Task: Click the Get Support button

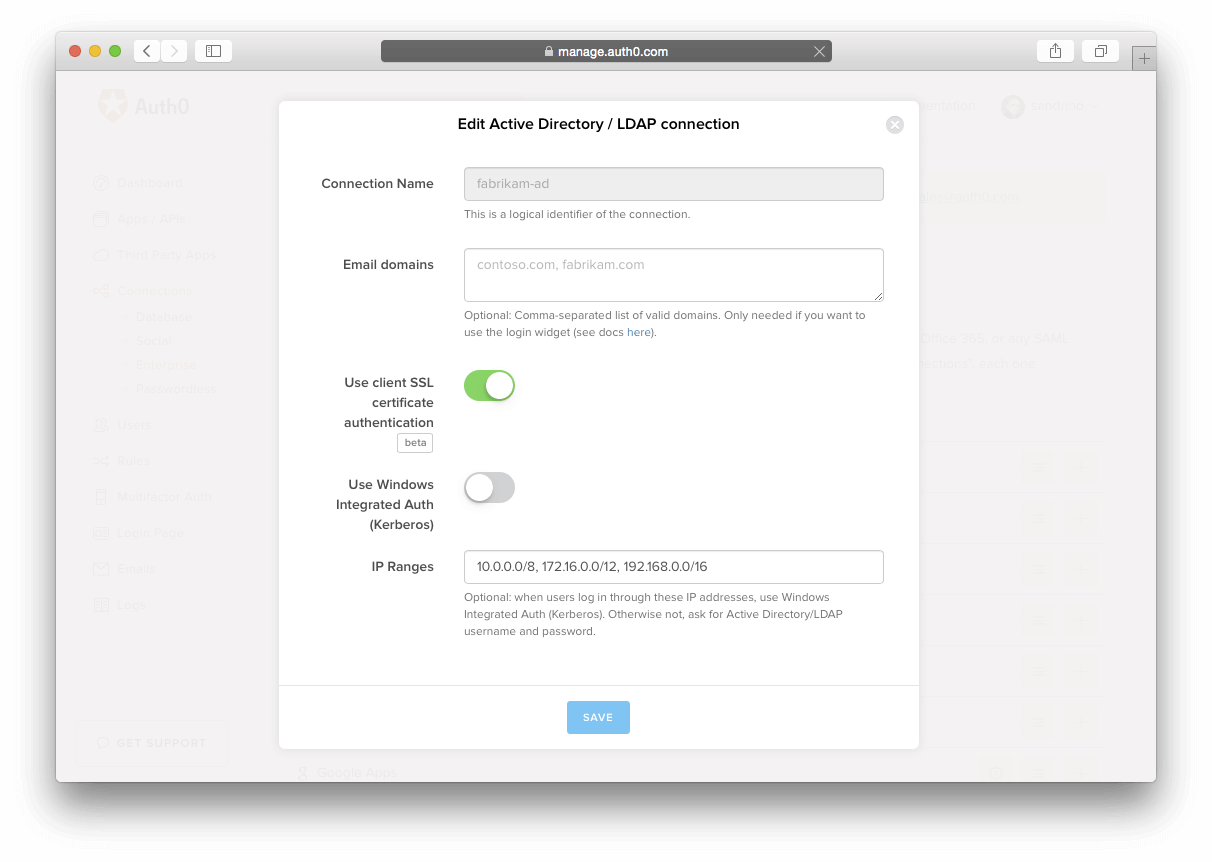Action: point(152,743)
